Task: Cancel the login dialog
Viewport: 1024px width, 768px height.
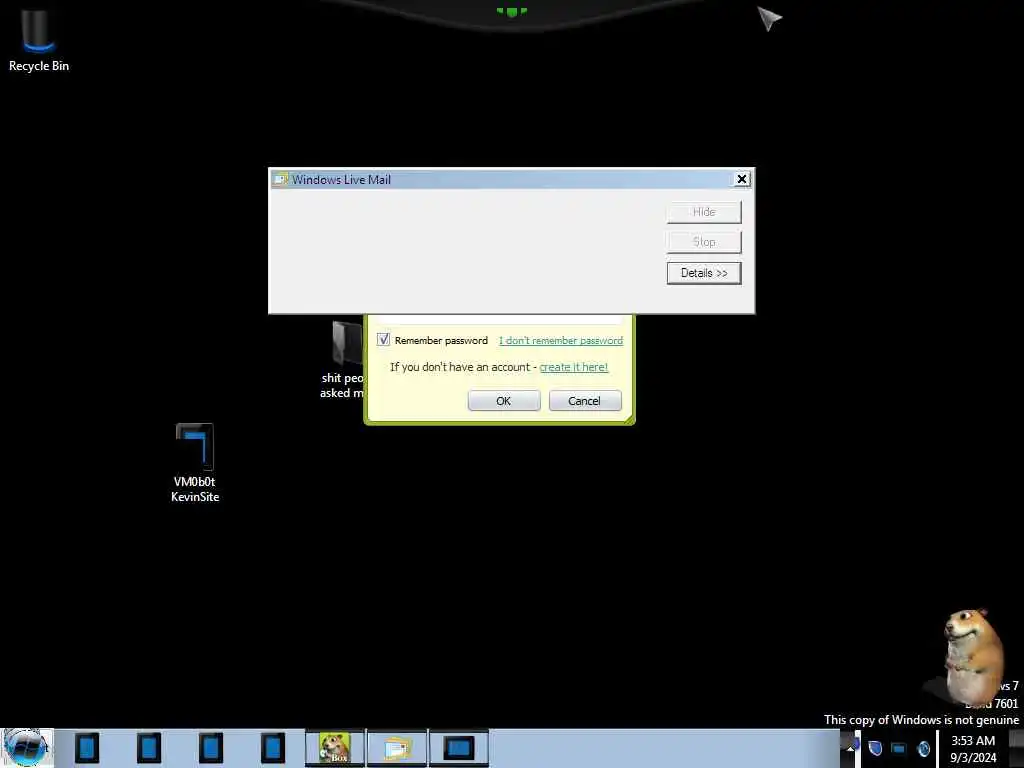Action: coord(584,400)
